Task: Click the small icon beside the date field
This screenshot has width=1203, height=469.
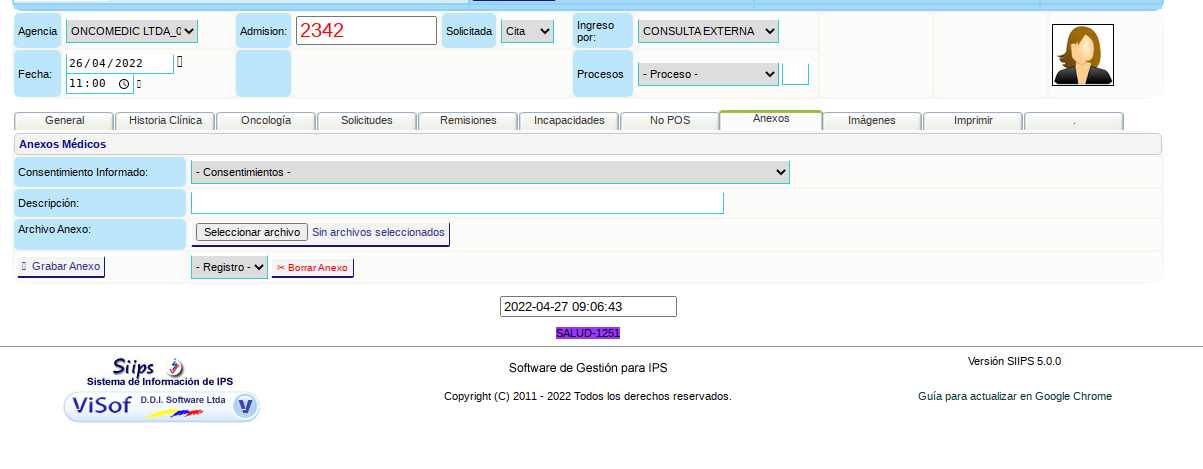Action: tap(180, 62)
